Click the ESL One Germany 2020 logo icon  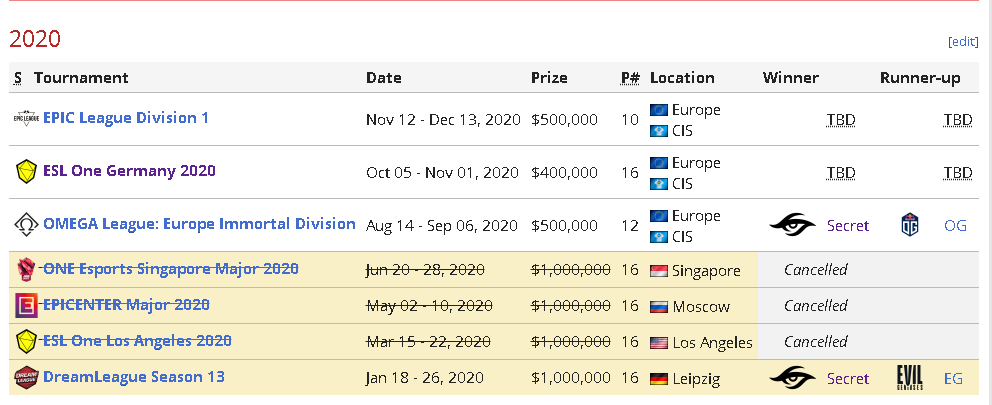pyautogui.click(x=25, y=171)
